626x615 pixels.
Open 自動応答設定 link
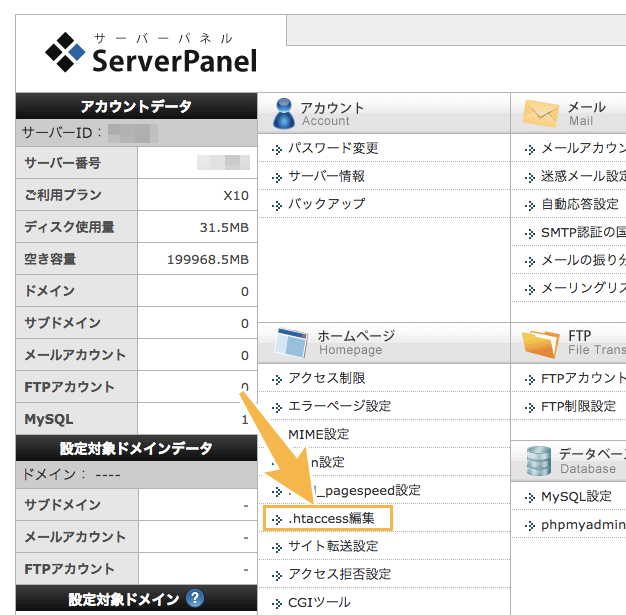tap(580, 204)
